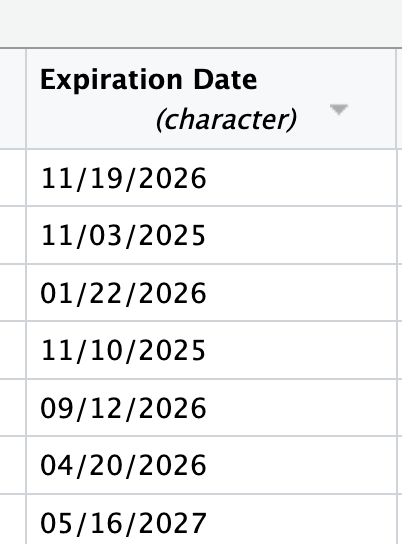Select the 01/22/2026 cell
Image resolution: width=402 pixels, height=544 pixels.
pyautogui.click(x=211, y=293)
